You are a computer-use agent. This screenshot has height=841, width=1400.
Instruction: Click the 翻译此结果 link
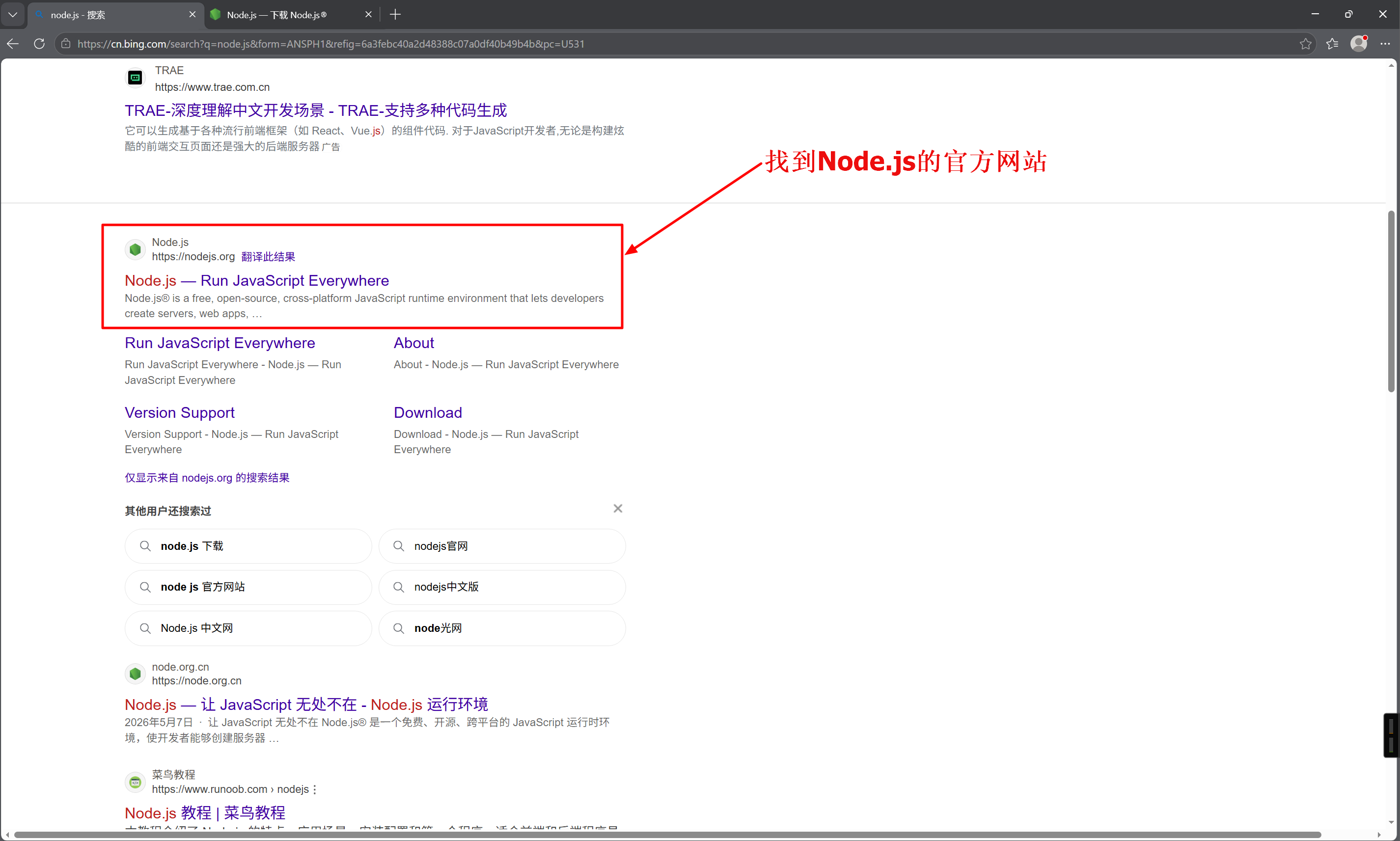point(268,257)
